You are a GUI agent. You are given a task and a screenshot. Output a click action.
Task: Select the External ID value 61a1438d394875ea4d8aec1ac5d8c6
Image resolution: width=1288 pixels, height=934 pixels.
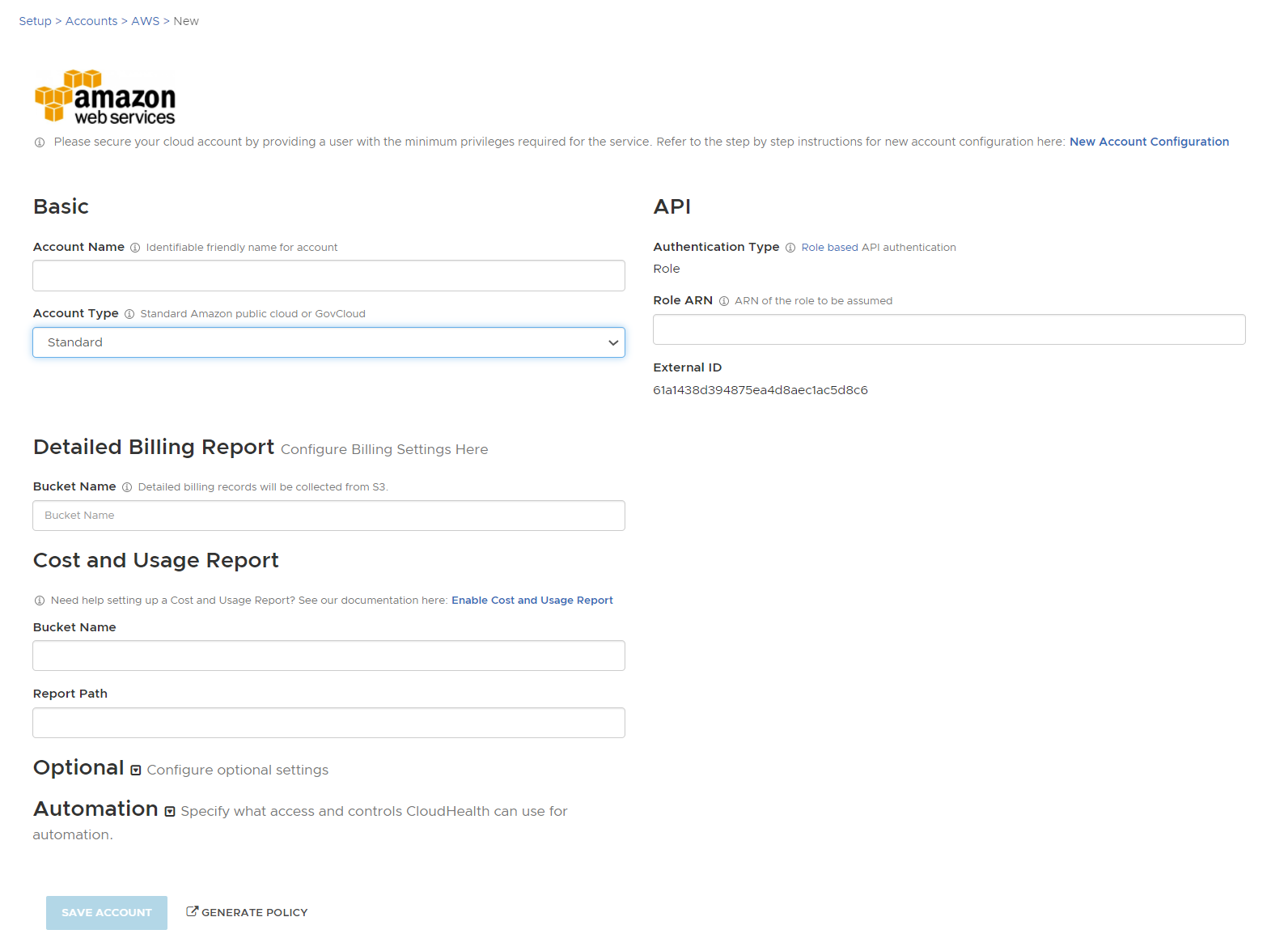[761, 390]
